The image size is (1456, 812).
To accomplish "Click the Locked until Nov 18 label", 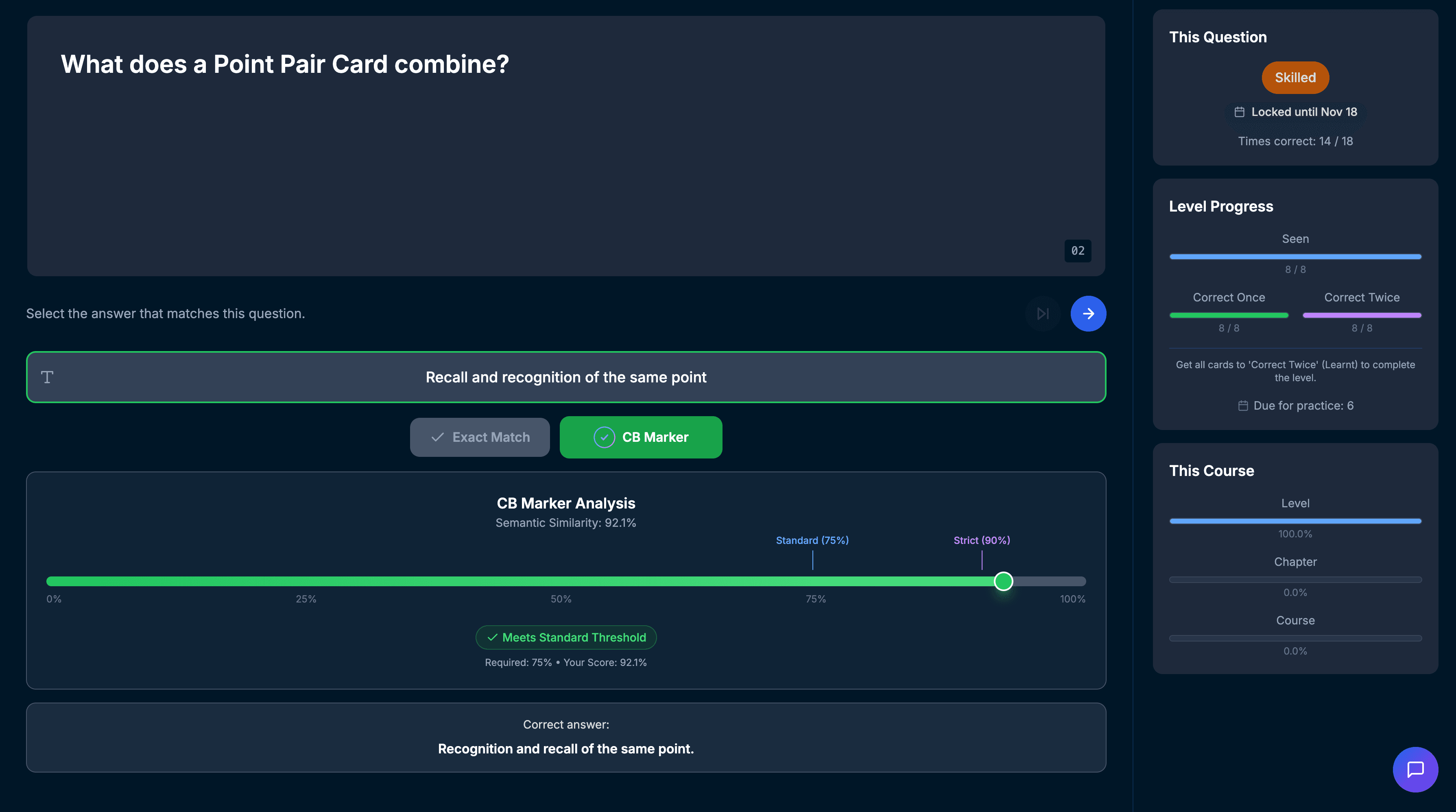I will point(1303,112).
